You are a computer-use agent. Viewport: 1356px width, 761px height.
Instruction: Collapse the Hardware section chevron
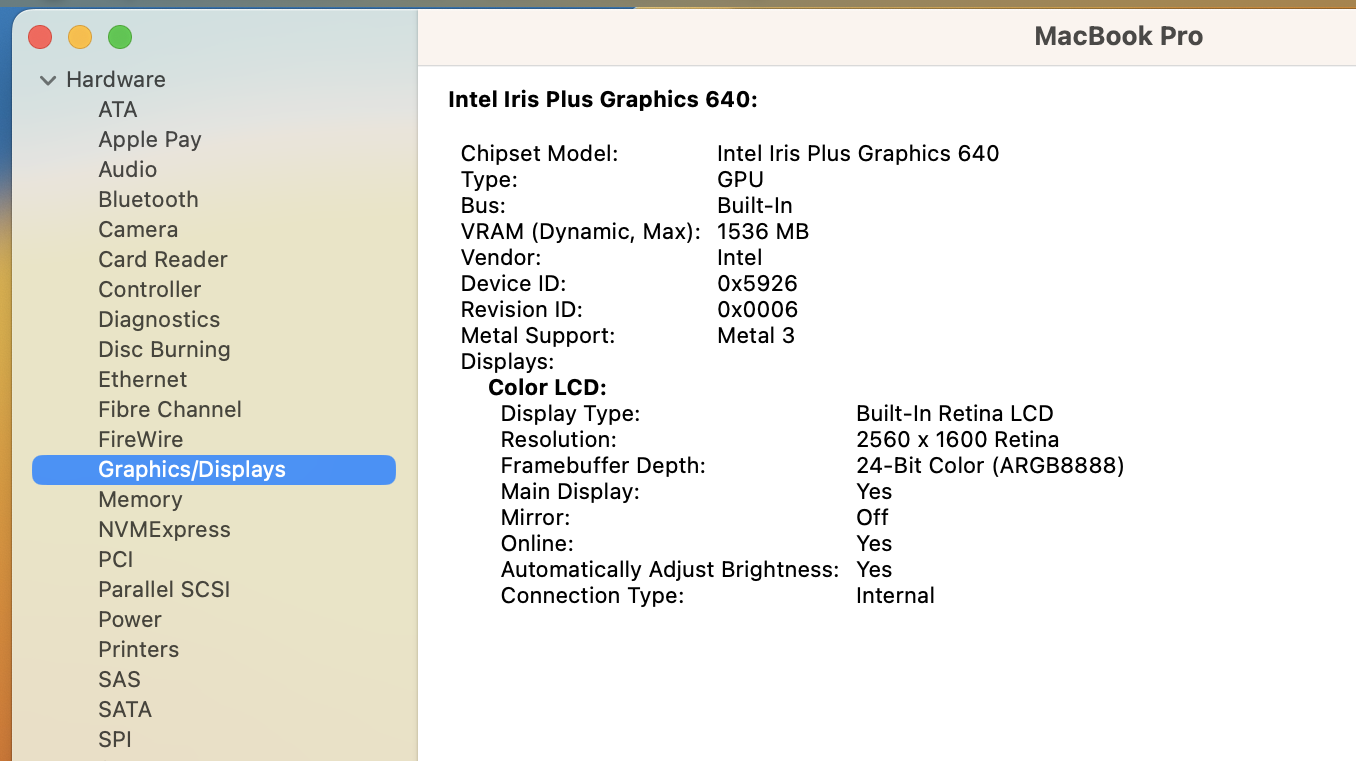[47, 80]
